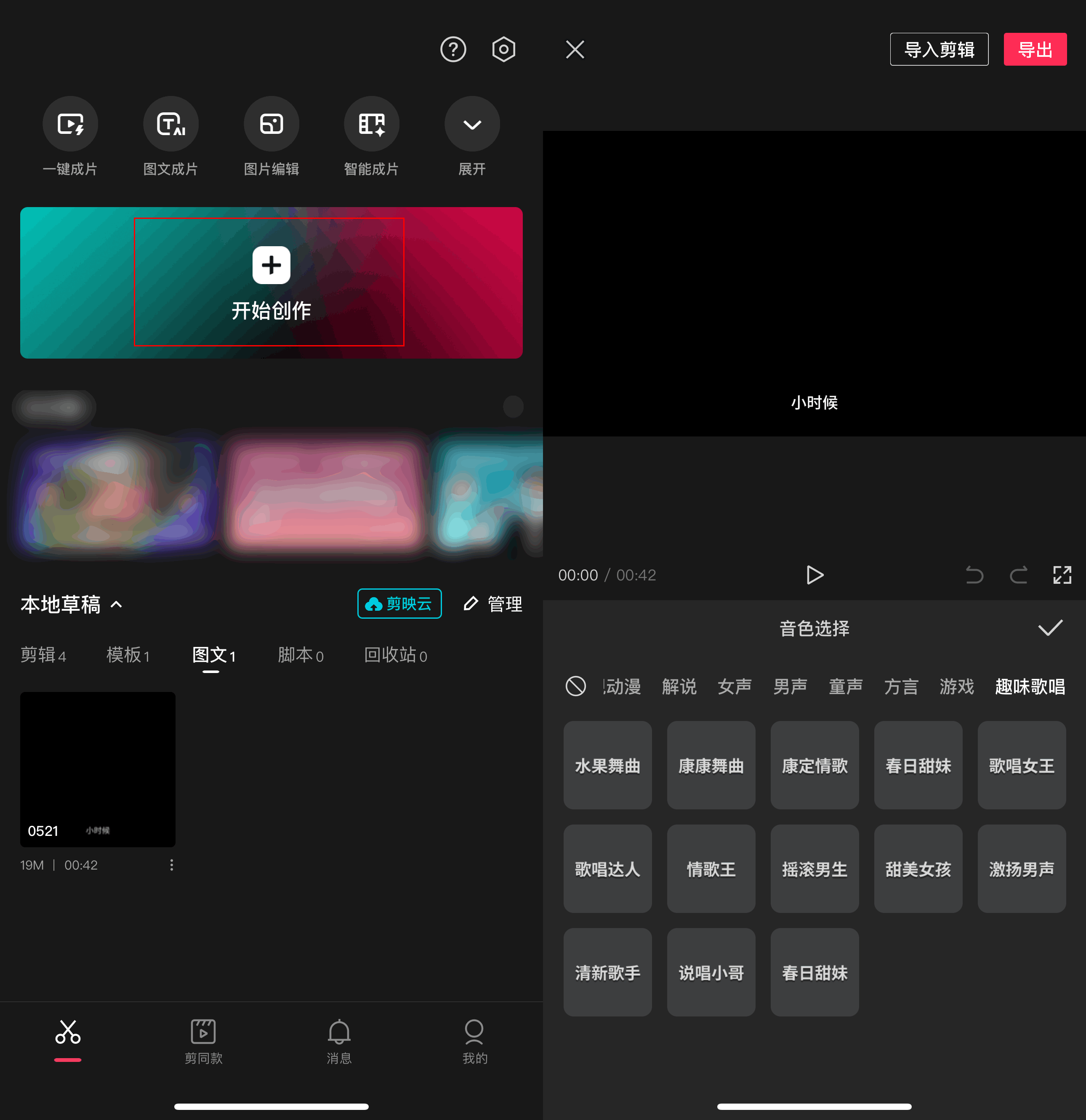Play the 小时候 video preview
Image resolution: width=1086 pixels, height=1120 pixels.
[814, 575]
